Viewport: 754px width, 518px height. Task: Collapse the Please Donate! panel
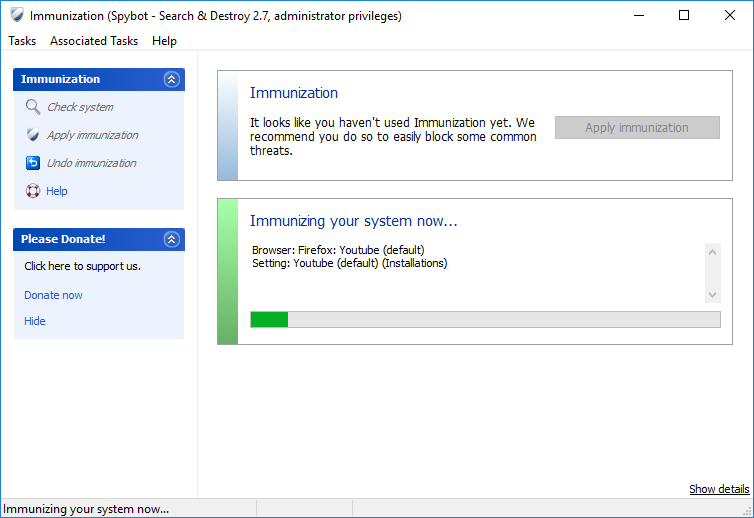[x=171, y=239]
